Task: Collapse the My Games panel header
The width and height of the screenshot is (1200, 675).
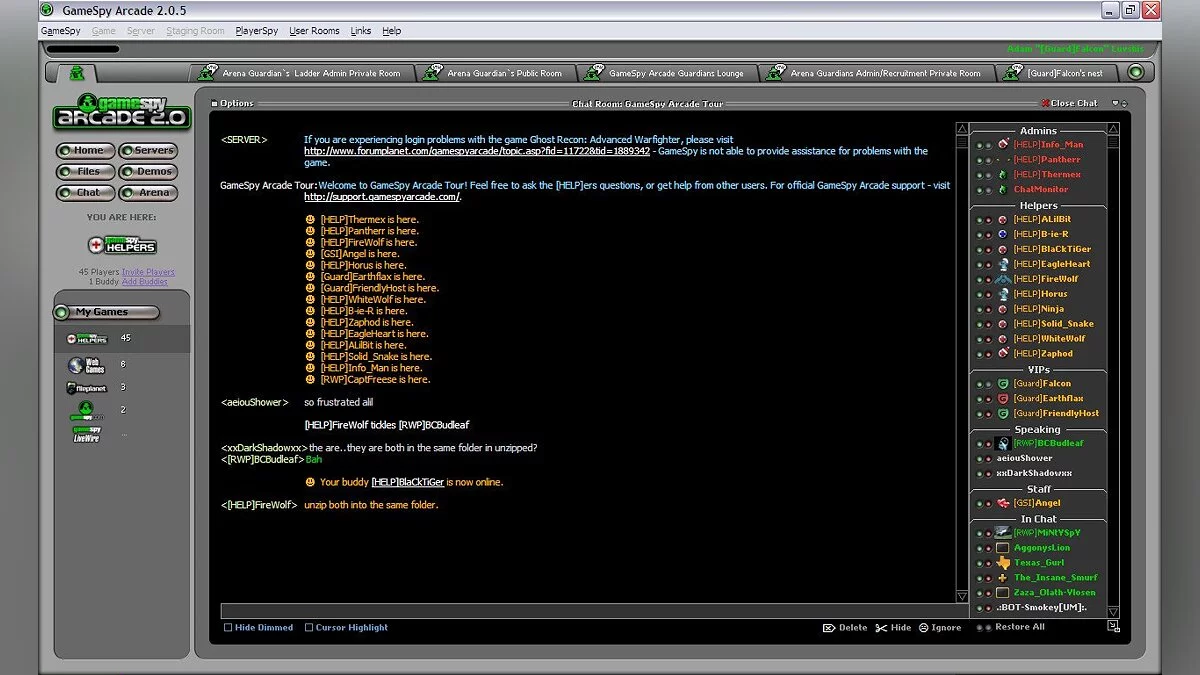Action: (106, 312)
